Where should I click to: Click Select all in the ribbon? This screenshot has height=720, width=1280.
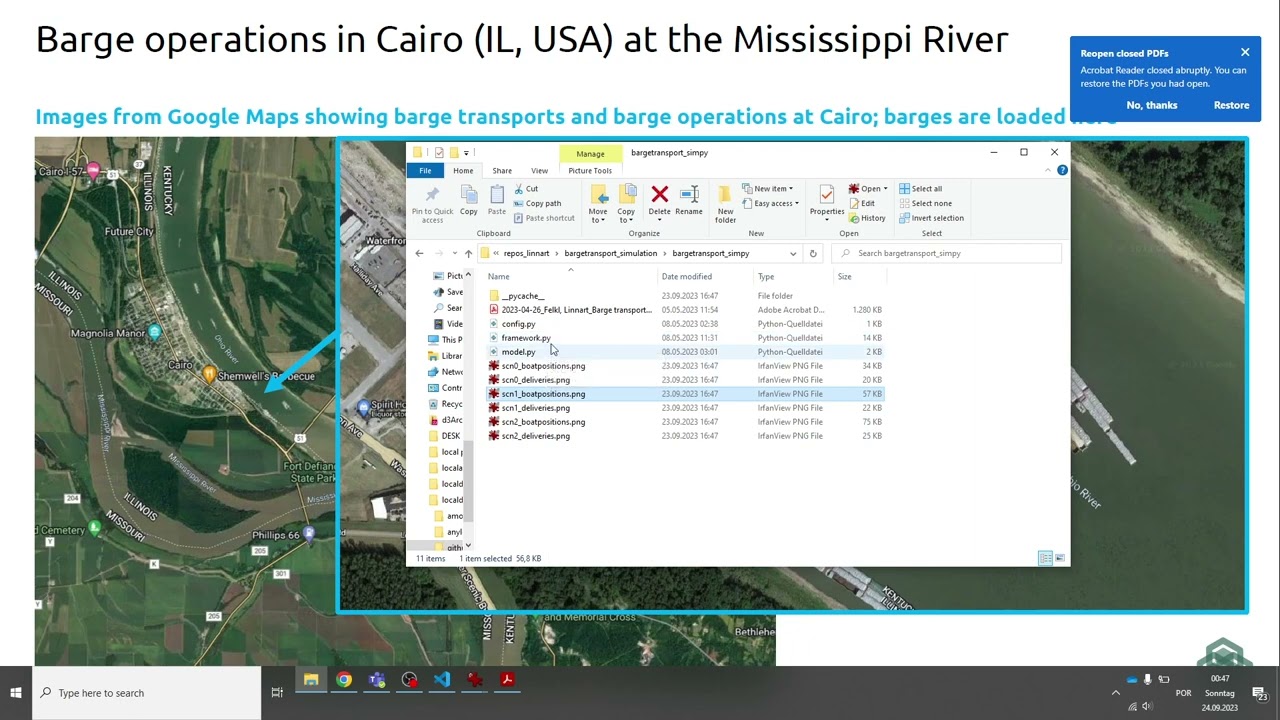click(920, 189)
